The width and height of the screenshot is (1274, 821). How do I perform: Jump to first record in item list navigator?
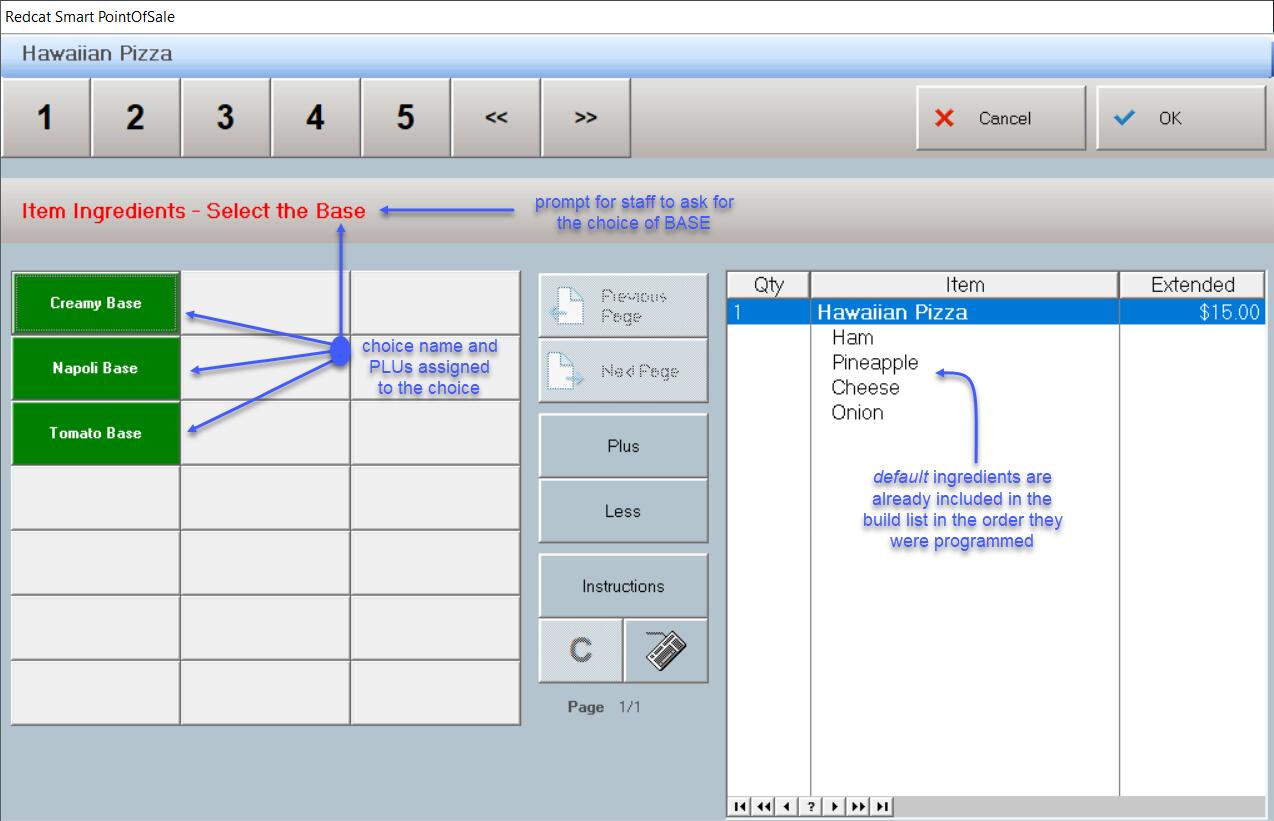(739, 807)
